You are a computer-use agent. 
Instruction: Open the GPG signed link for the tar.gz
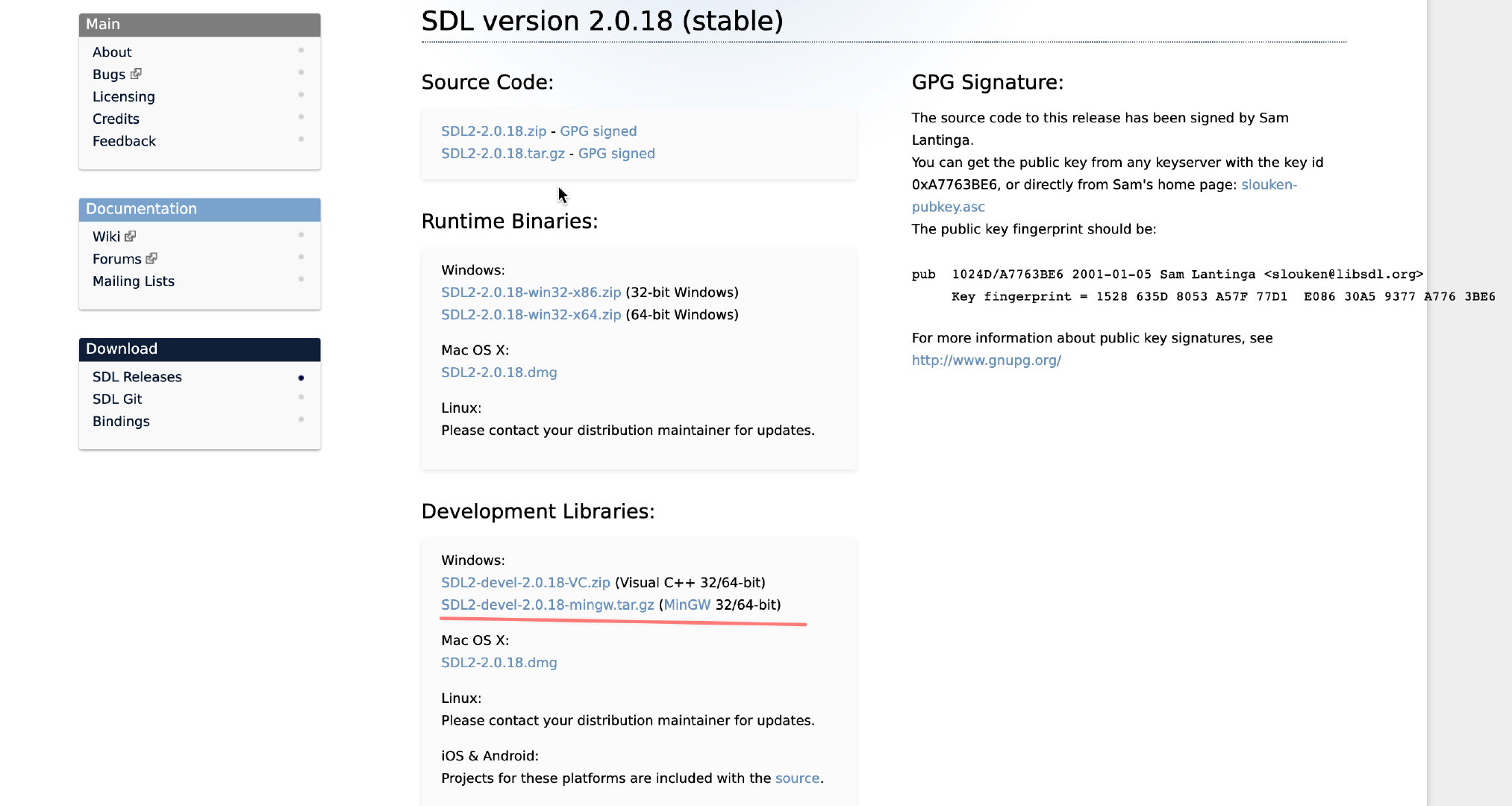coord(616,153)
